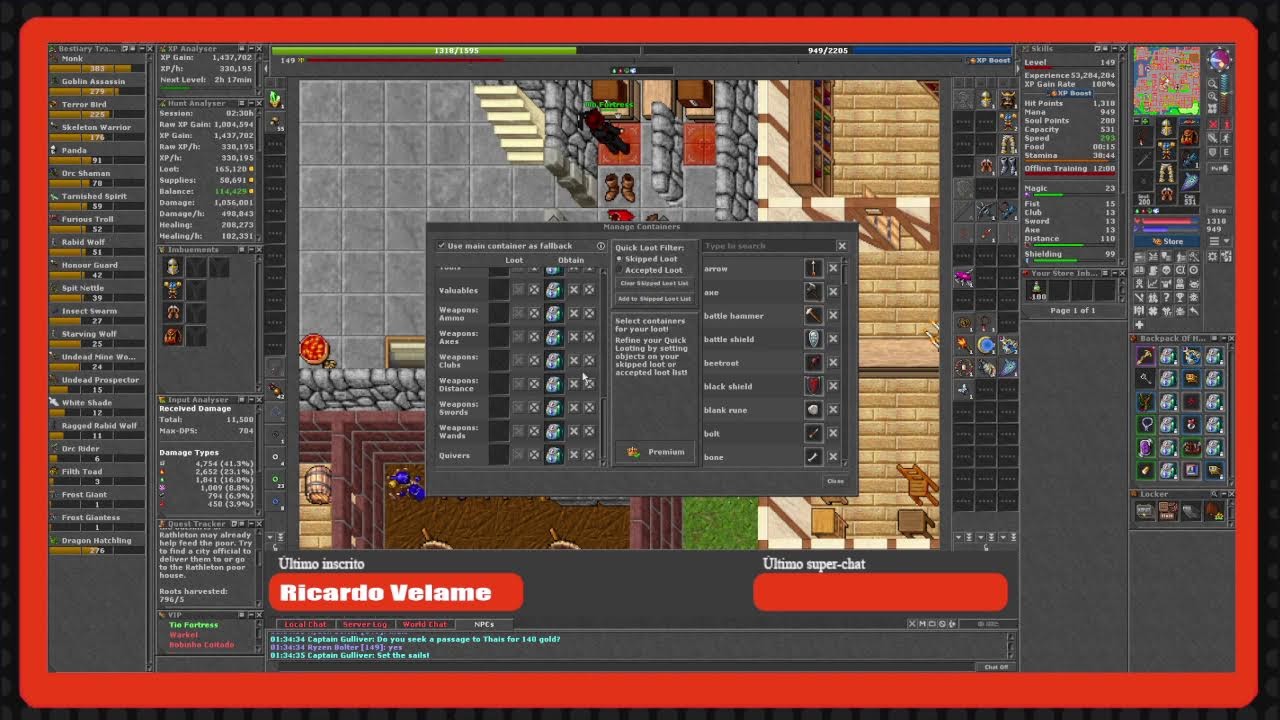
Task: Select Bobinha Coitado in the VIP list
Action: click(x=201, y=645)
